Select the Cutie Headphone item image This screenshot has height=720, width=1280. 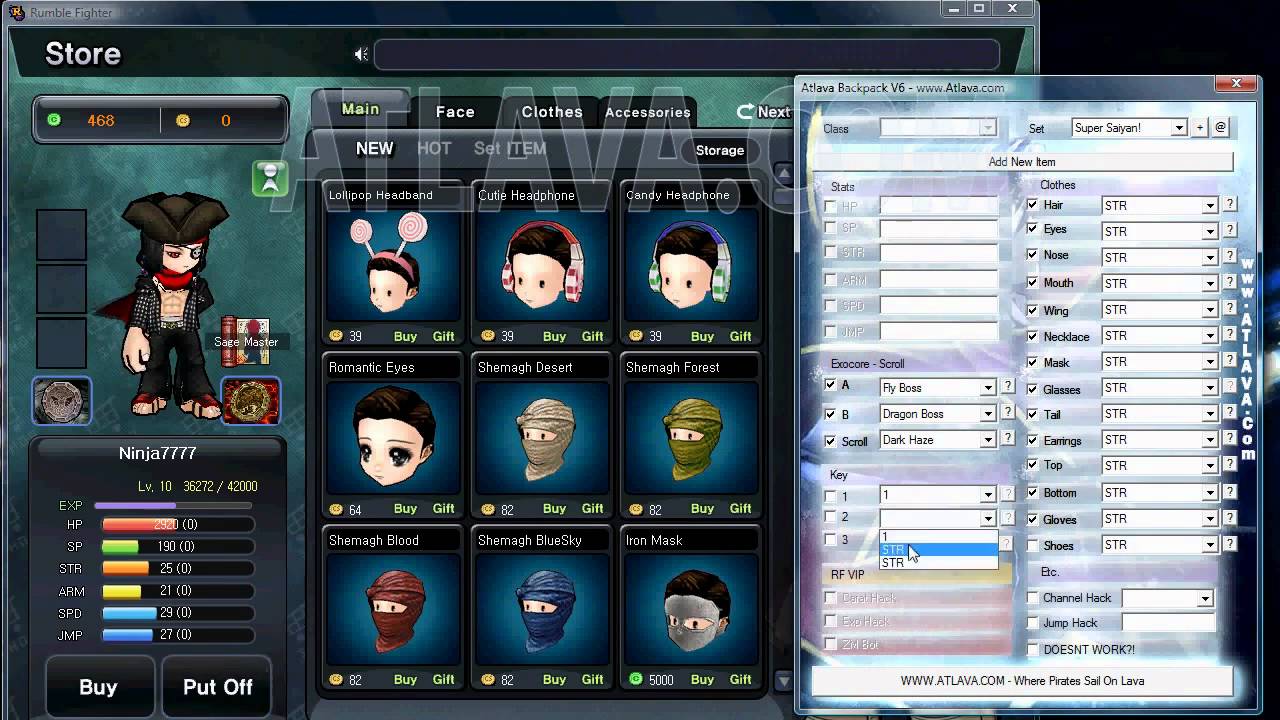pyautogui.click(x=541, y=265)
